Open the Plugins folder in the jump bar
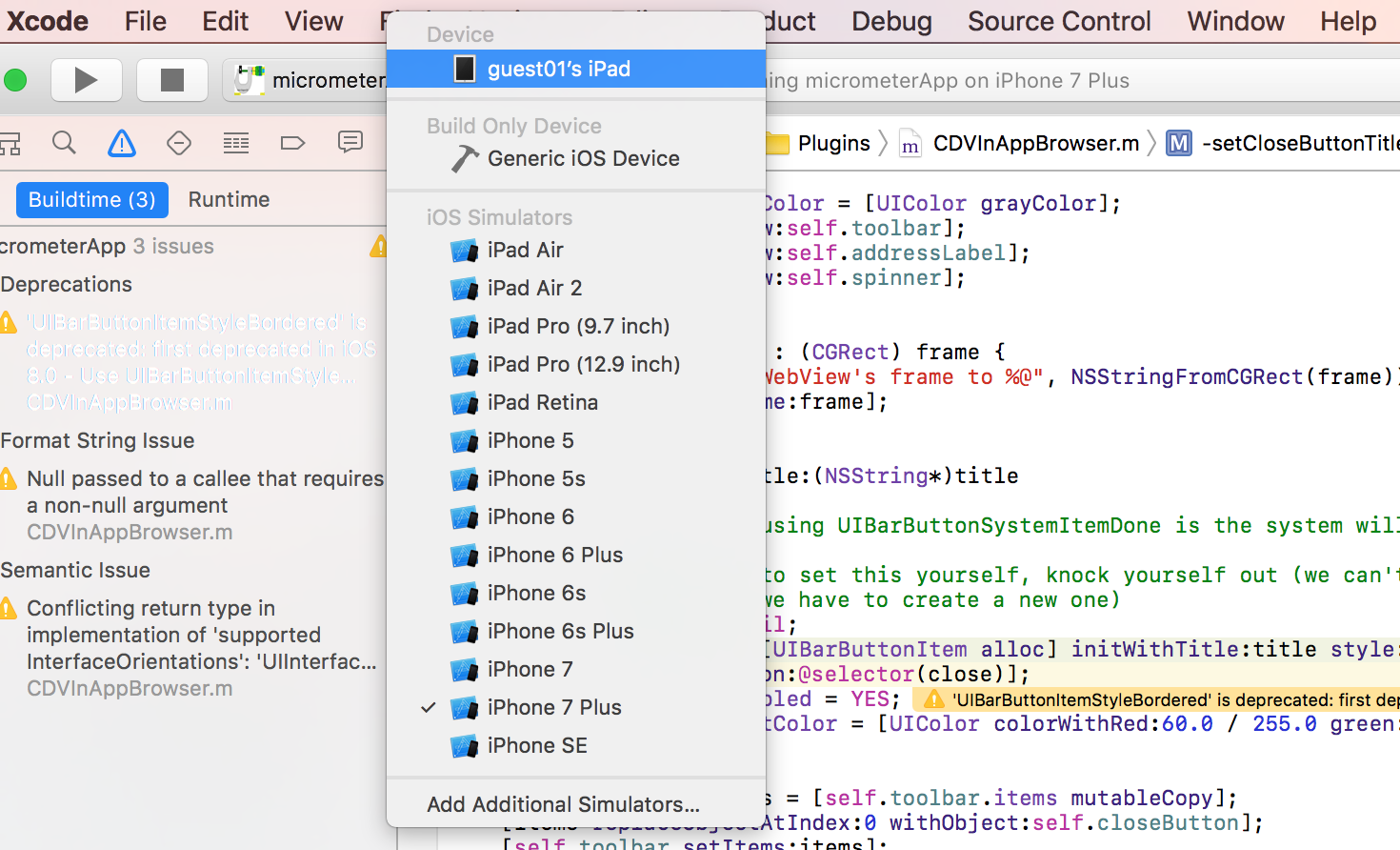This screenshot has height=850, width=1400. 819,144
